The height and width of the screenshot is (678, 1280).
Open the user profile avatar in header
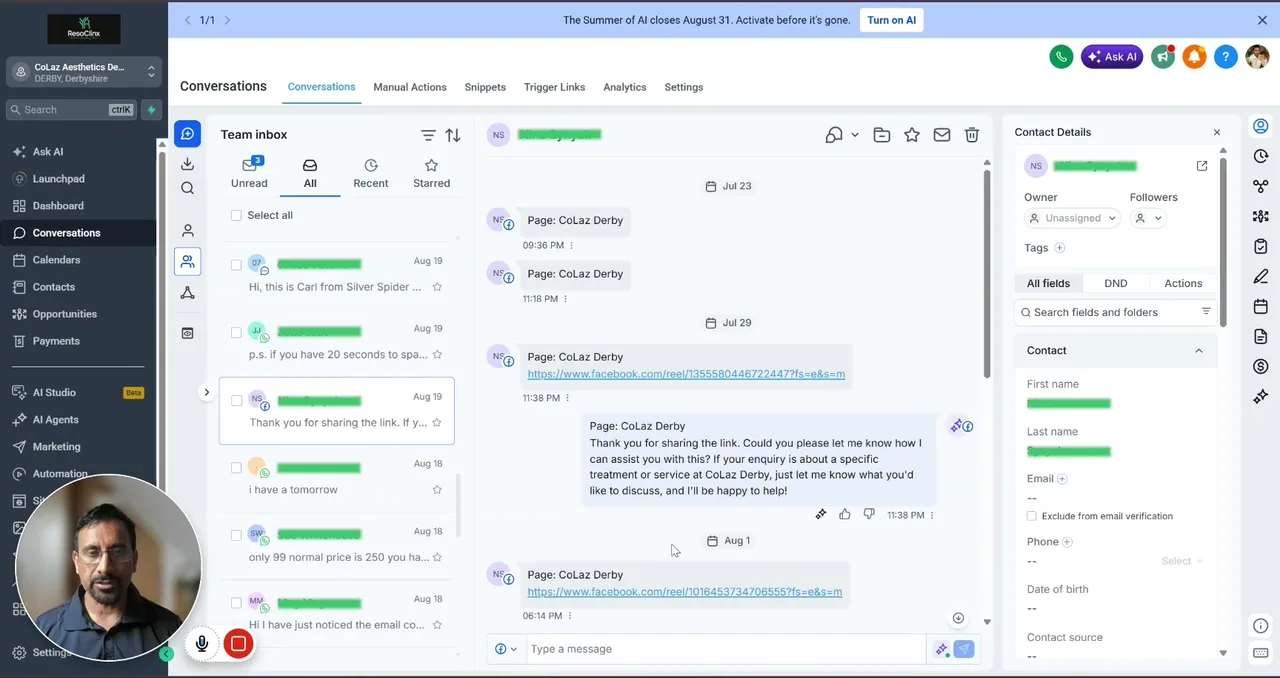click(x=1257, y=57)
